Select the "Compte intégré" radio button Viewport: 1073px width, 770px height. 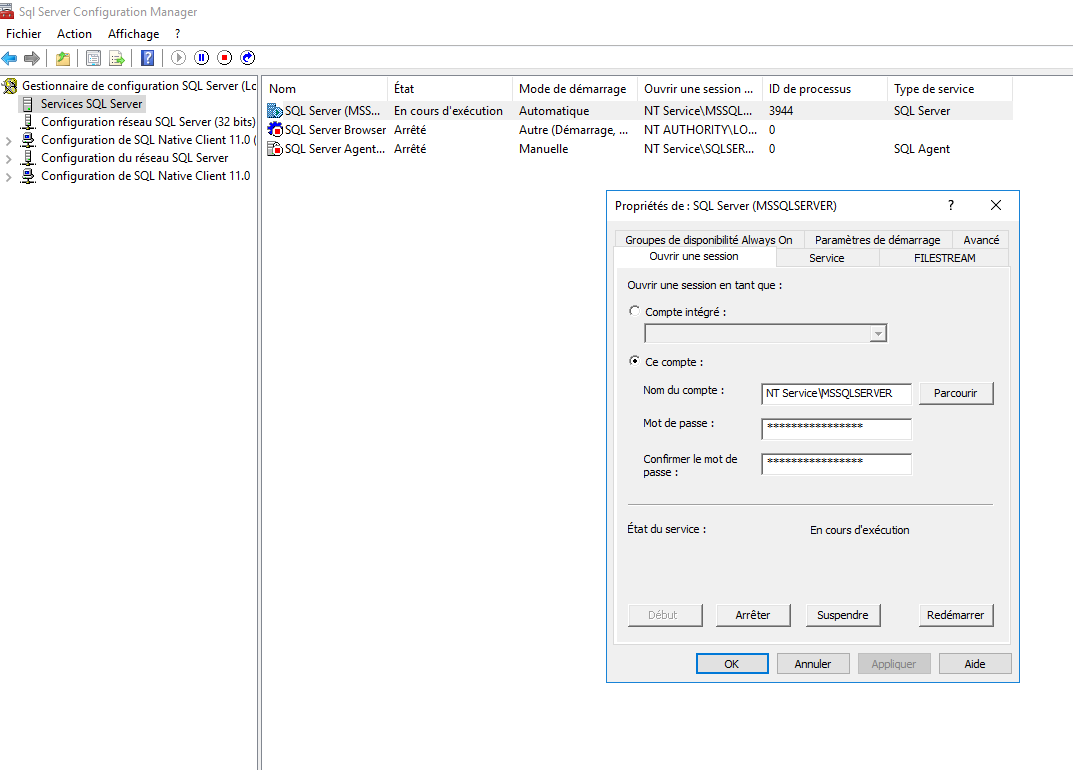pos(634,312)
